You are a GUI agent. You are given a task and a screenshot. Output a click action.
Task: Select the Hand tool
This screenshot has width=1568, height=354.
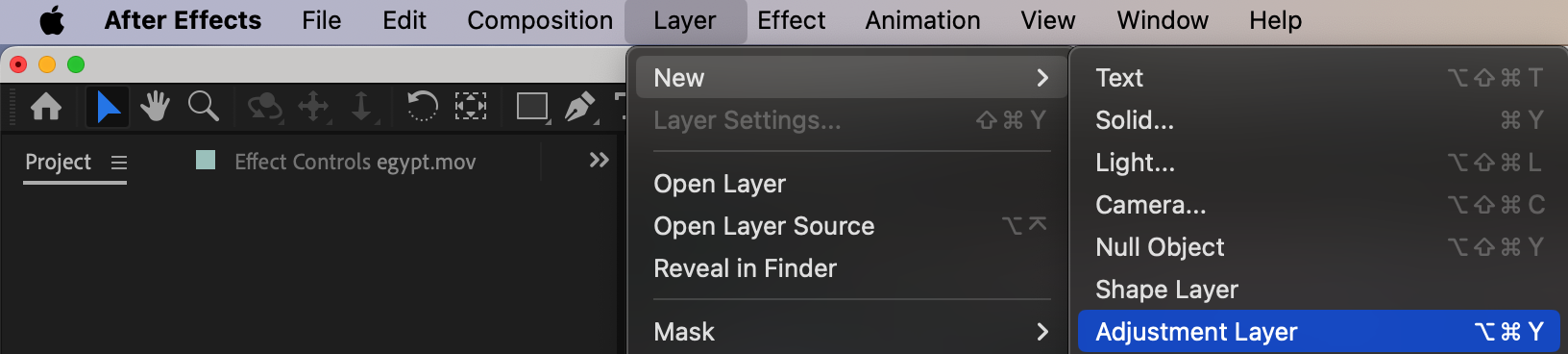(155, 106)
